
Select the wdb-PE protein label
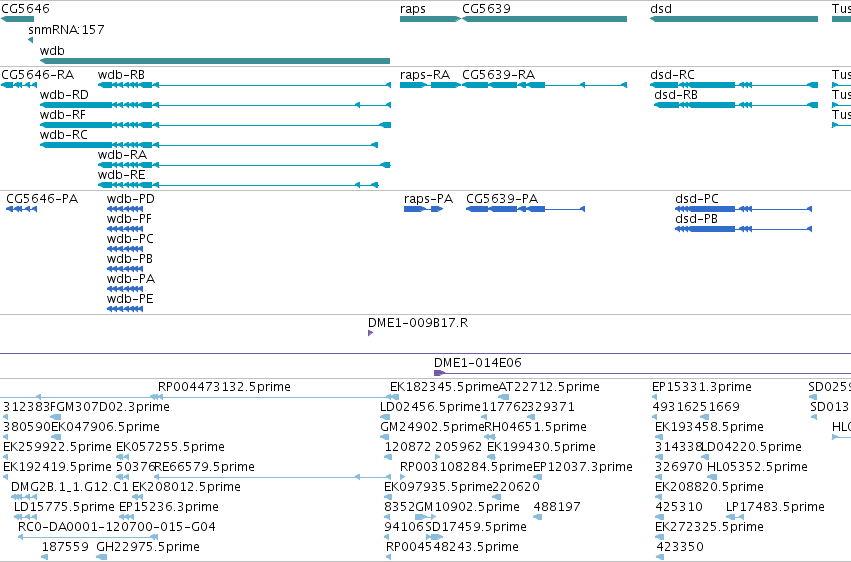coord(130,299)
